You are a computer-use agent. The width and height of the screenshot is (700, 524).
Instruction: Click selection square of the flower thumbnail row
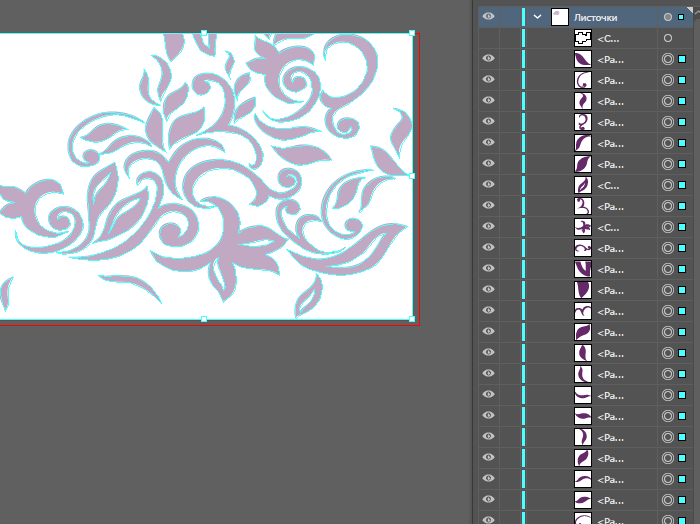point(682,227)
